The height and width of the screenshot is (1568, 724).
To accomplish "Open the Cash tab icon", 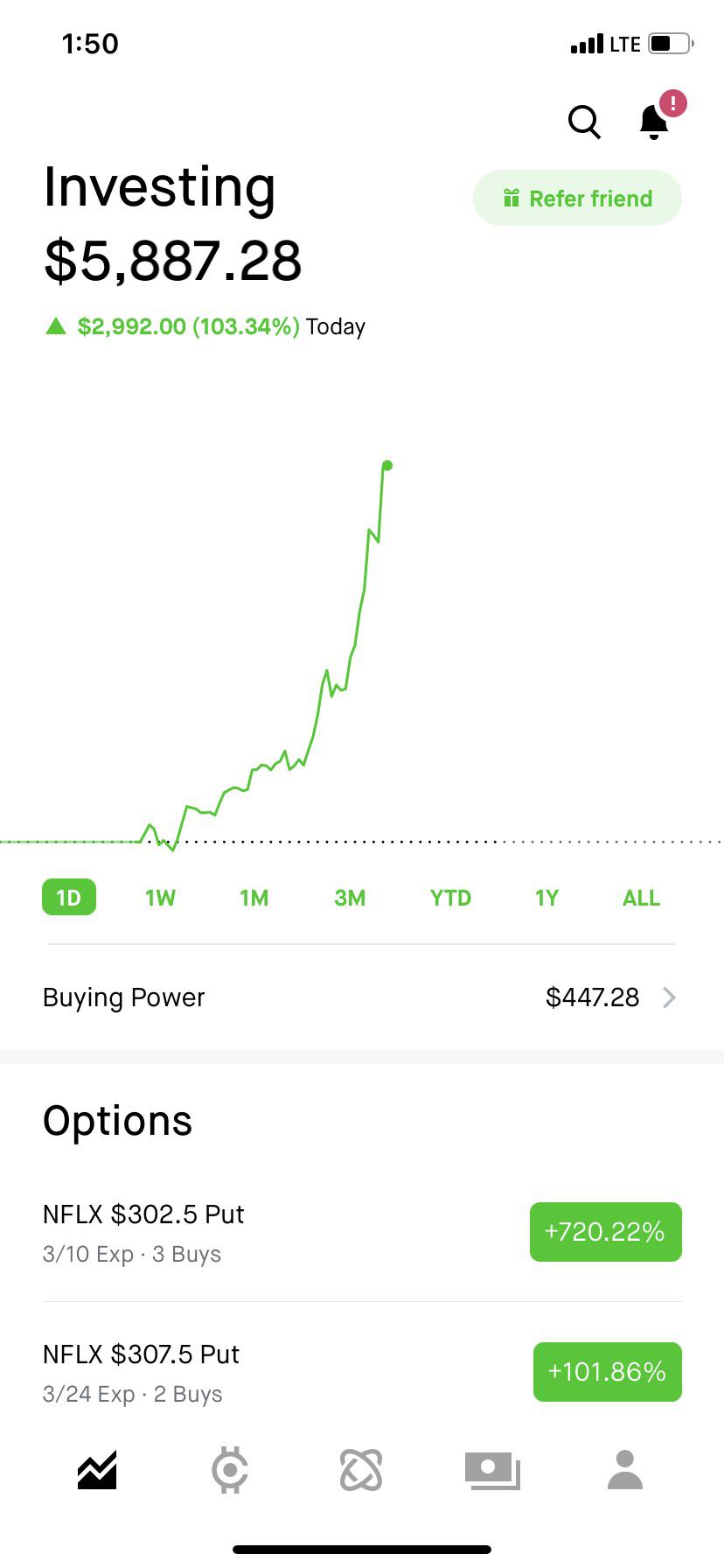I will pos(492,1470).
